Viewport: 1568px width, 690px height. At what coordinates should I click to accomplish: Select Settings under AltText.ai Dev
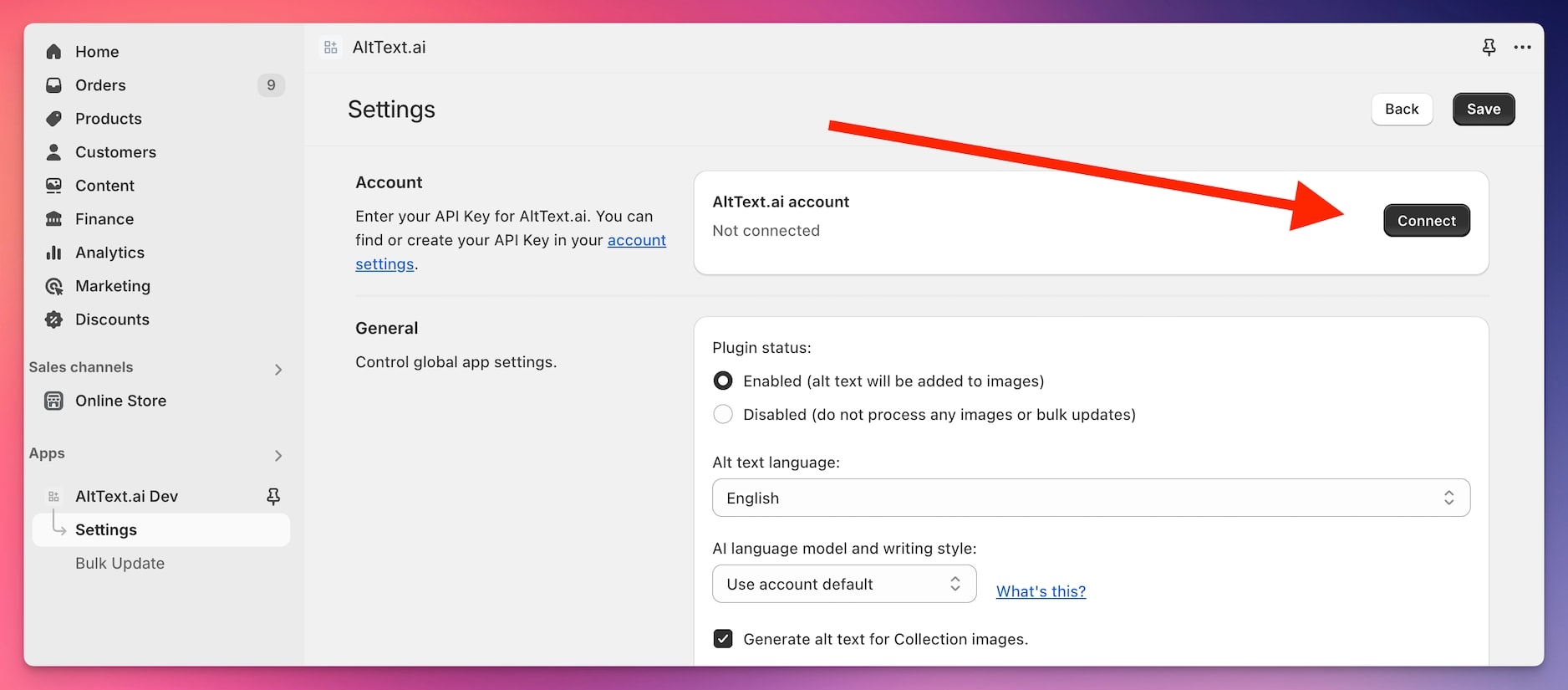point(160,530)
